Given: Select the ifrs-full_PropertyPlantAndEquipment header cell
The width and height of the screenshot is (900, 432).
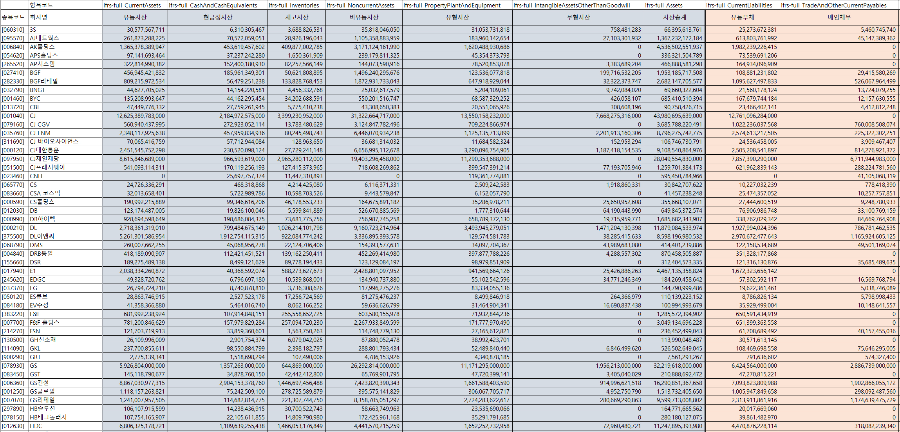Looking at the screenshot, I should [x=457, y=5].
